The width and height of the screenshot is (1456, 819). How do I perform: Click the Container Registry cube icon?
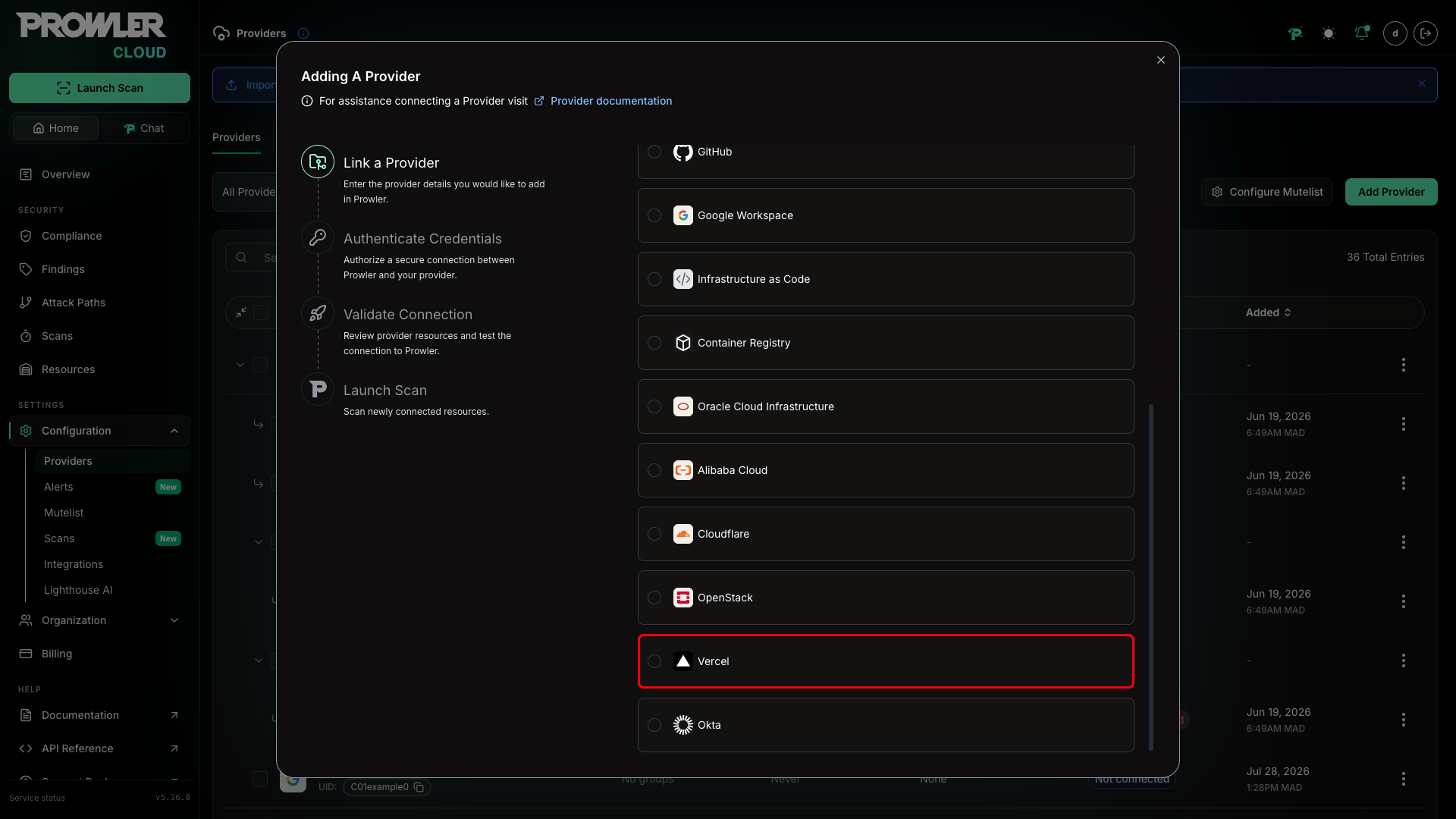coord(683,343)
